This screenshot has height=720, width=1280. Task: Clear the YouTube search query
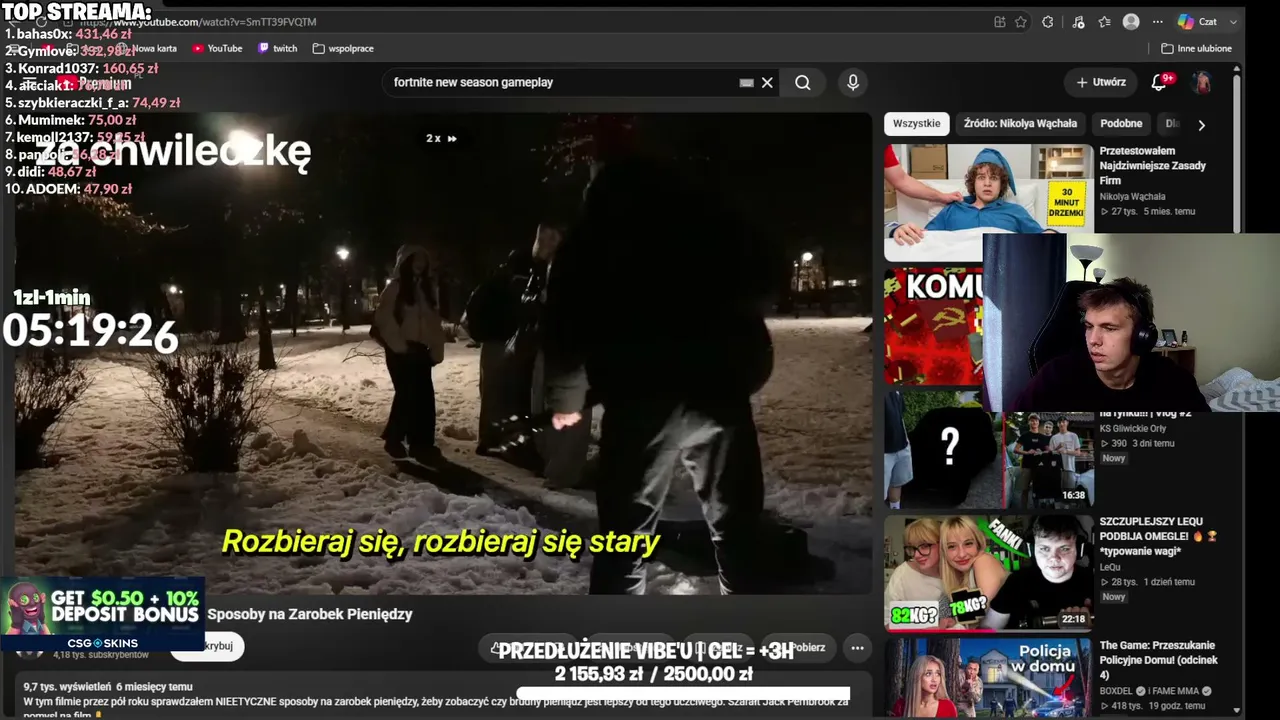tap(767, 83)
